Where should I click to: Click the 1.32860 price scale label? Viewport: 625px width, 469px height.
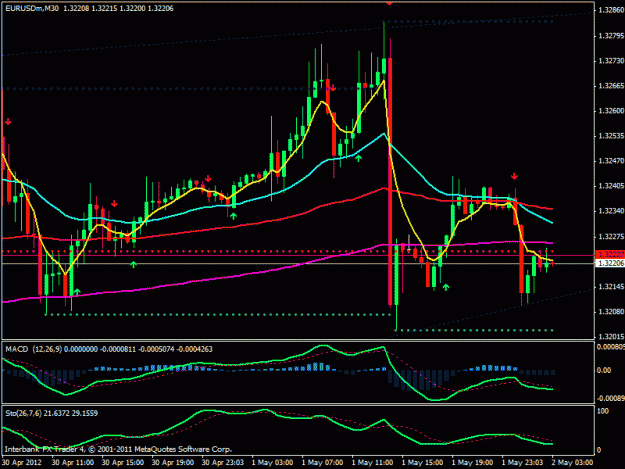(x=611, y=10)
